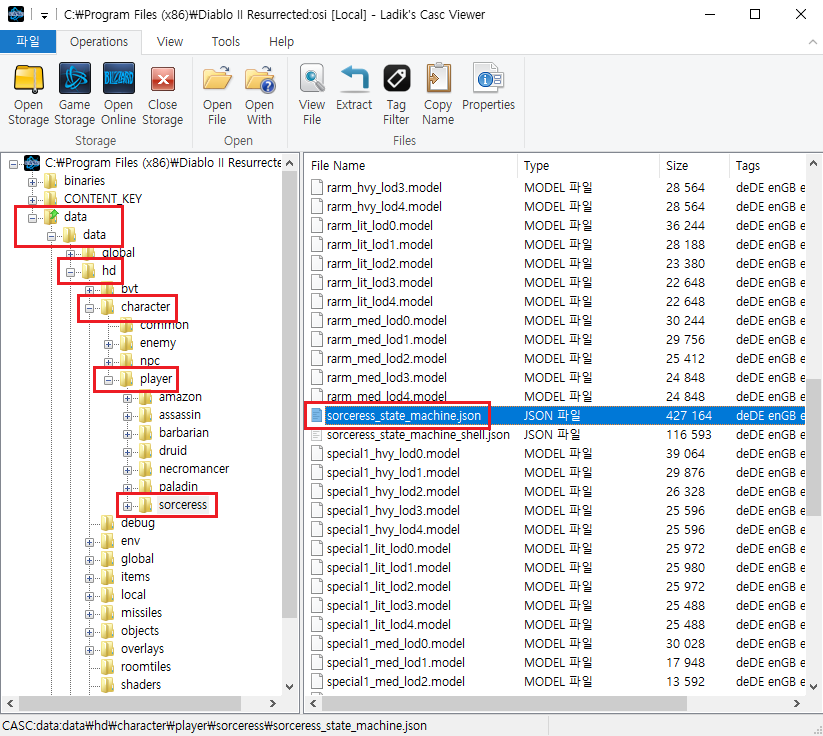
Task: Collapse the top-level data folder
Action: [x=33, y=218]
